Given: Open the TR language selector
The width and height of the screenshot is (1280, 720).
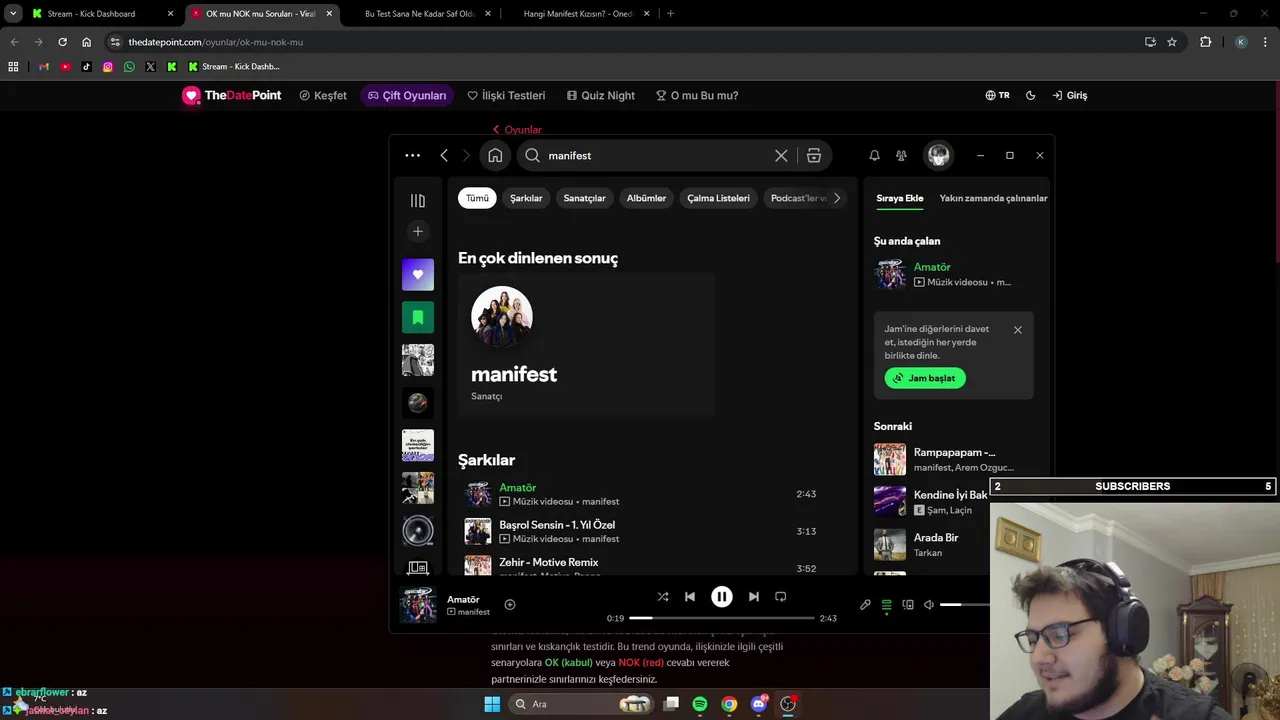Looking at the screenshot, I should point(997,96).
